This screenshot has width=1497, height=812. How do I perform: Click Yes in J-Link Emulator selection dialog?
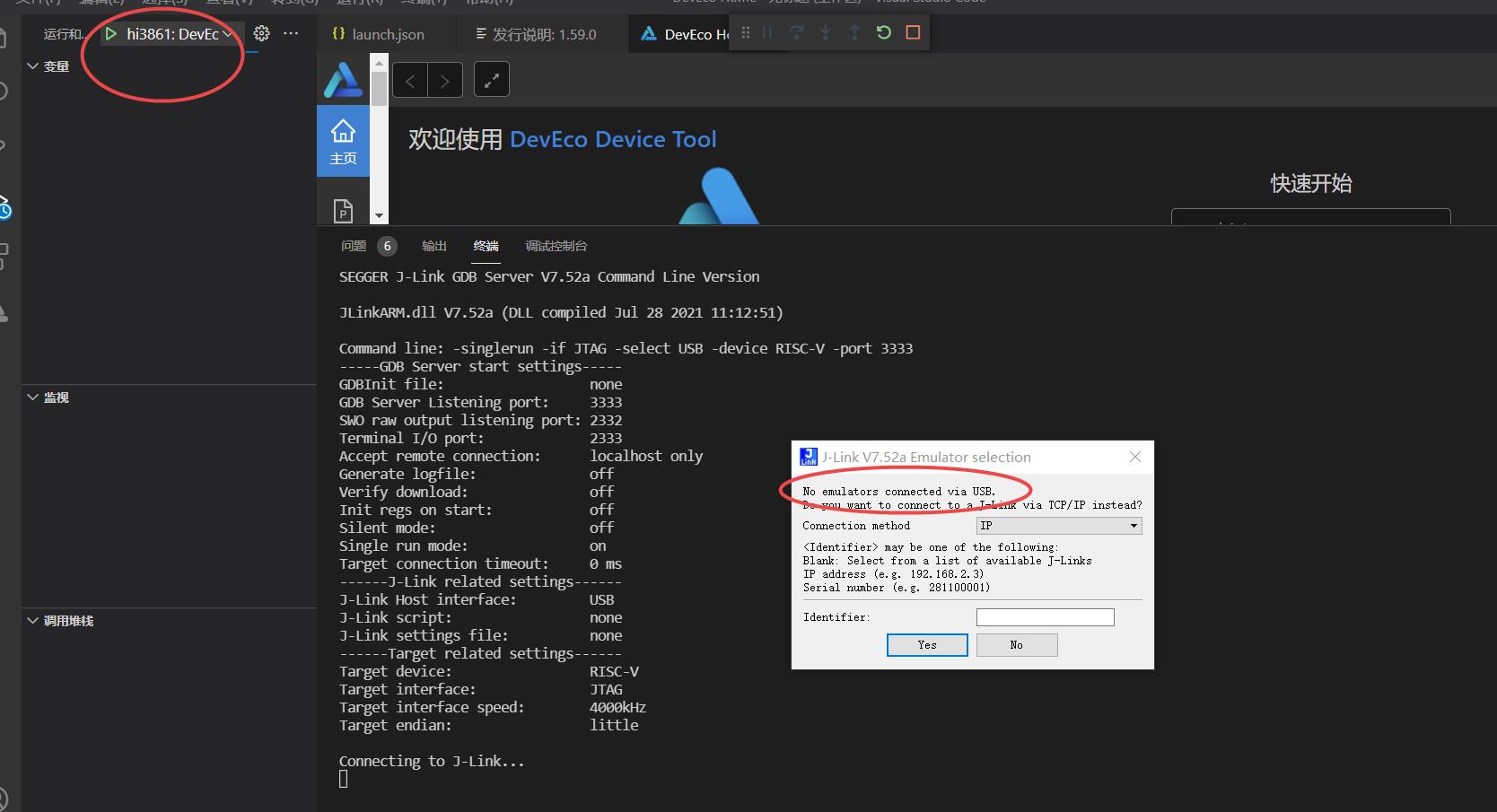pos(927,645)
